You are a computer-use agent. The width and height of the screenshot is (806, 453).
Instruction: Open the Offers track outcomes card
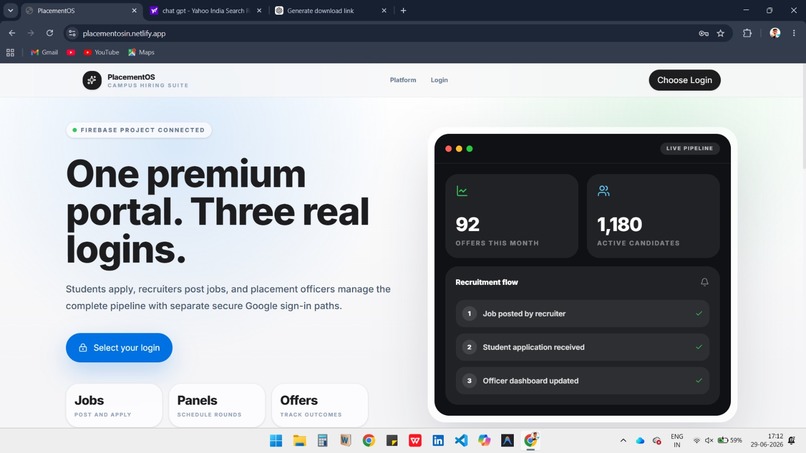319,405
